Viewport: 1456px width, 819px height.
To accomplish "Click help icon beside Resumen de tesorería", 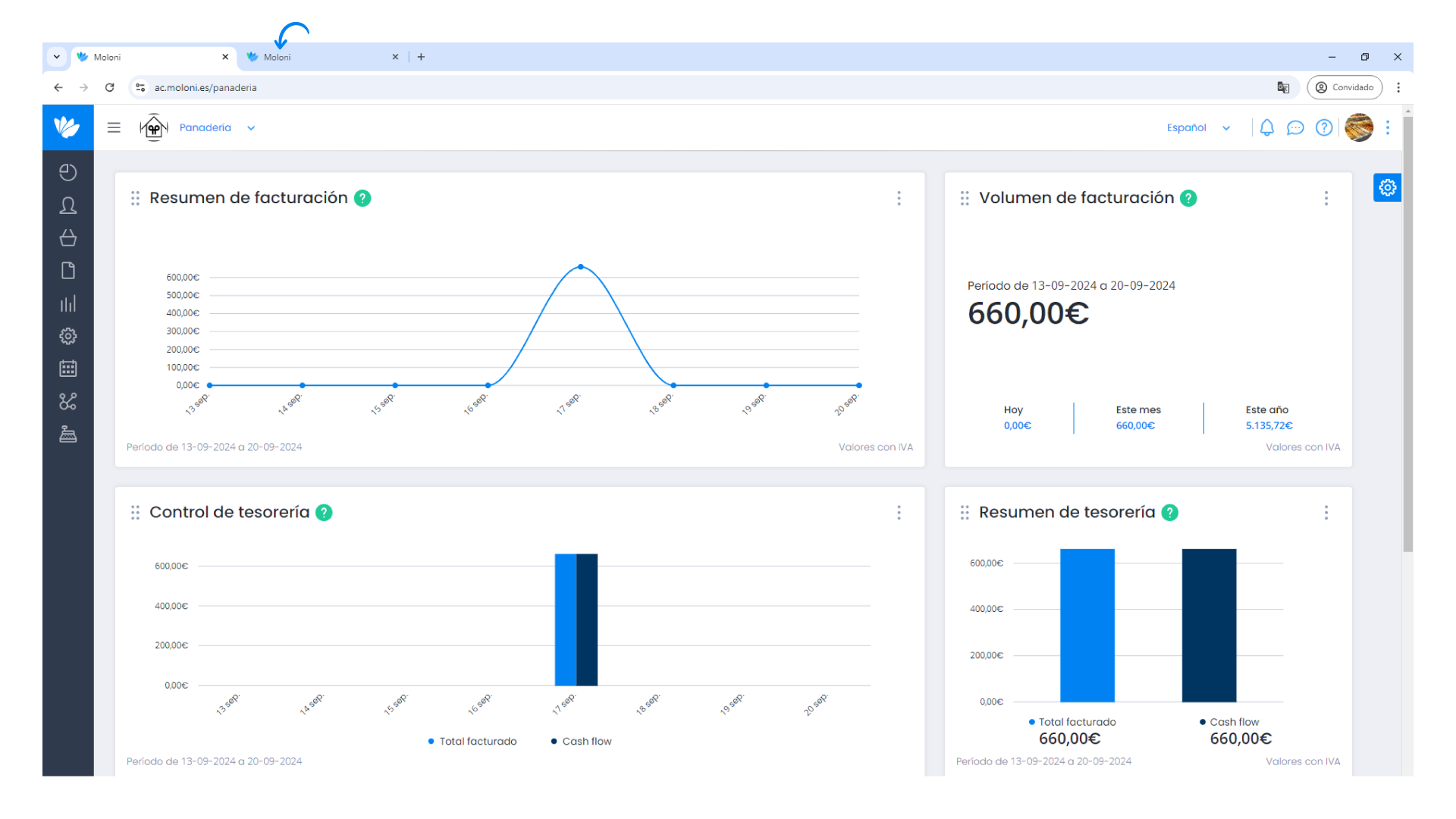I will [1170, 513].
